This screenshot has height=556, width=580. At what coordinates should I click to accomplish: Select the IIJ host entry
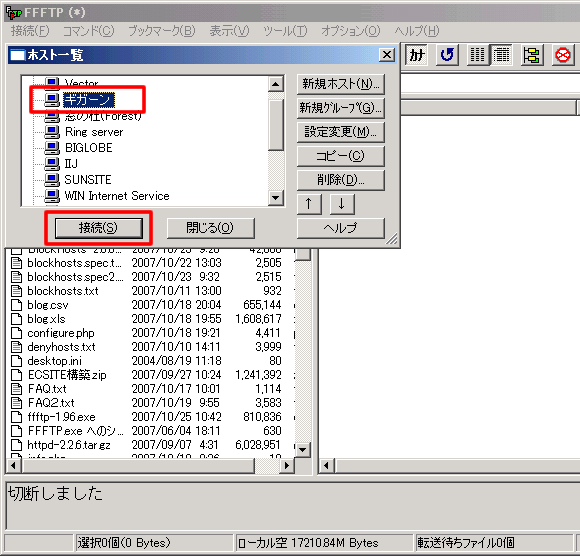(x=71, y=164)
